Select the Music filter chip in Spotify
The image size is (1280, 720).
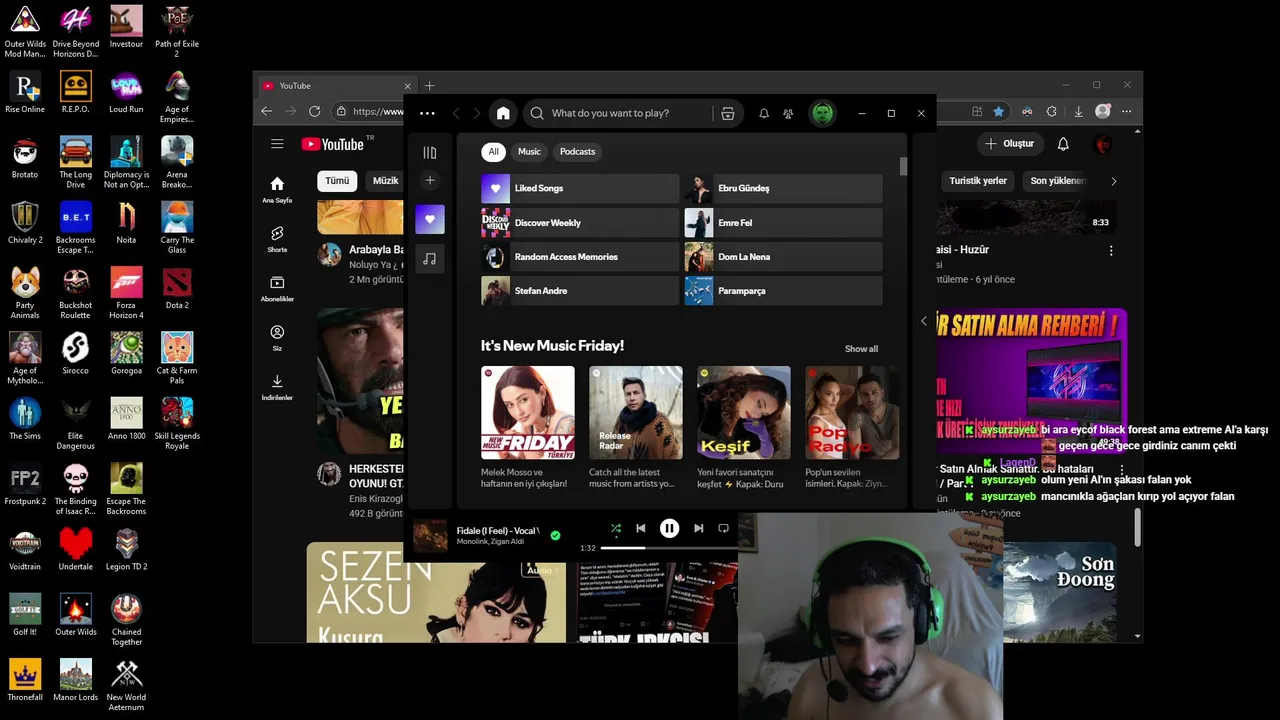(529, 152)
